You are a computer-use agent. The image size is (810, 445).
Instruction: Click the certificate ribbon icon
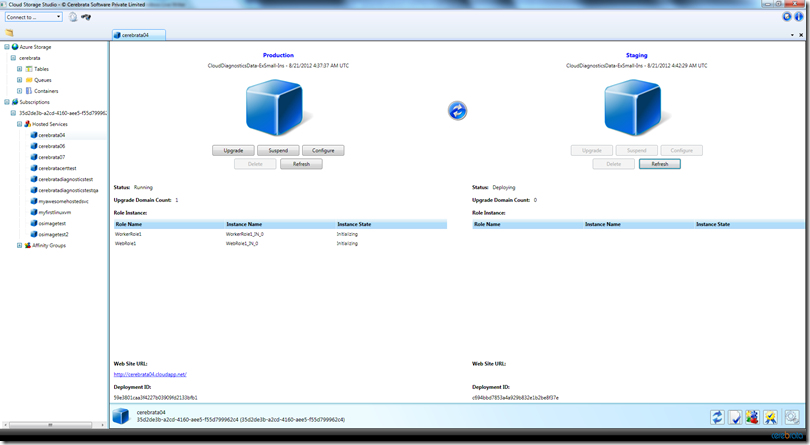pos(770,417)
